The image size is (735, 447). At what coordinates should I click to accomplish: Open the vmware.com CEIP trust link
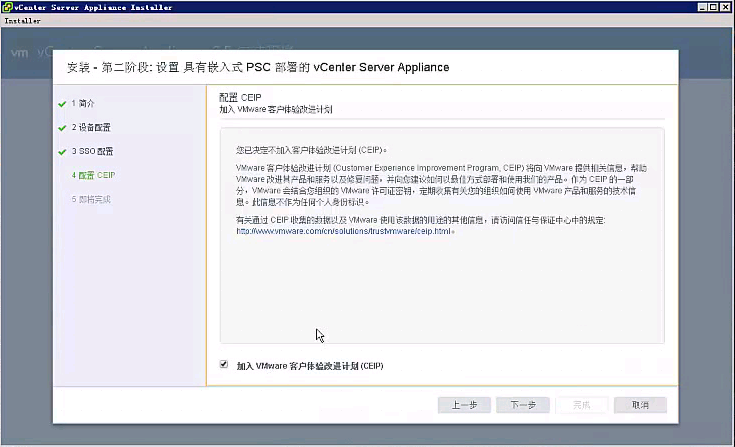(344, 231)
